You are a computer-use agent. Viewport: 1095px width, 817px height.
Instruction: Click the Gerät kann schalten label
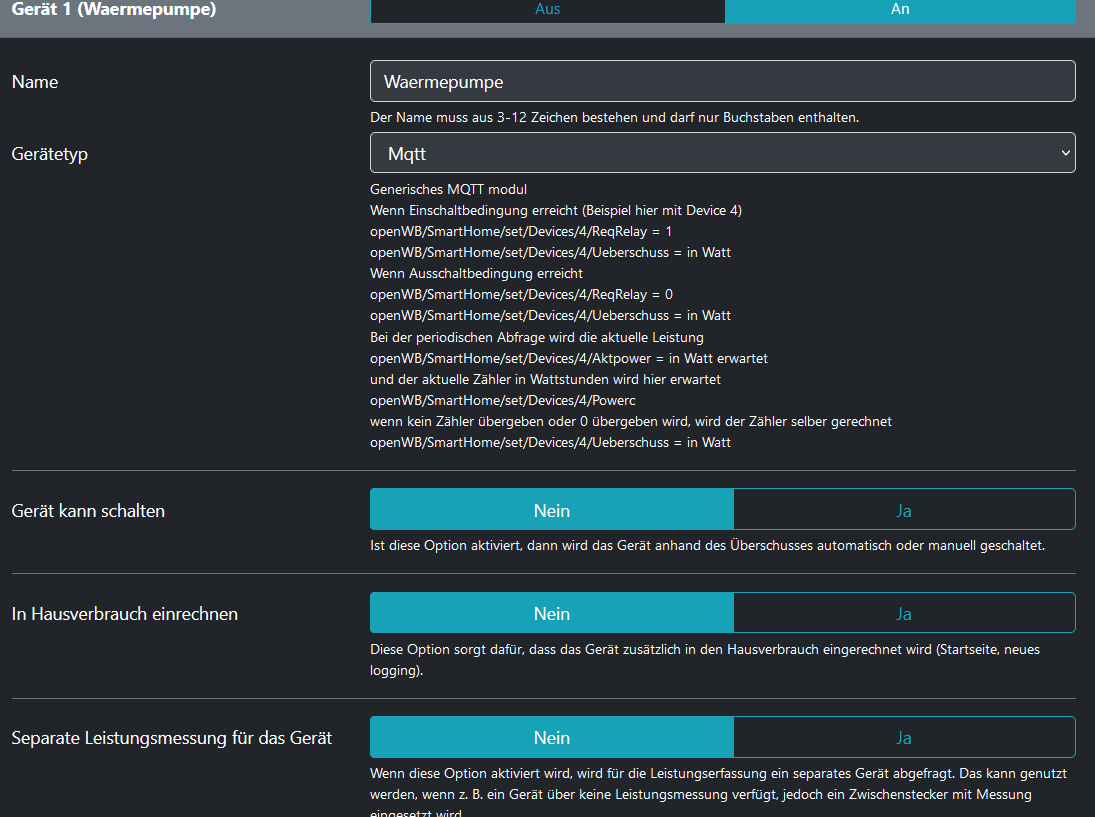(x=88, y=511)
